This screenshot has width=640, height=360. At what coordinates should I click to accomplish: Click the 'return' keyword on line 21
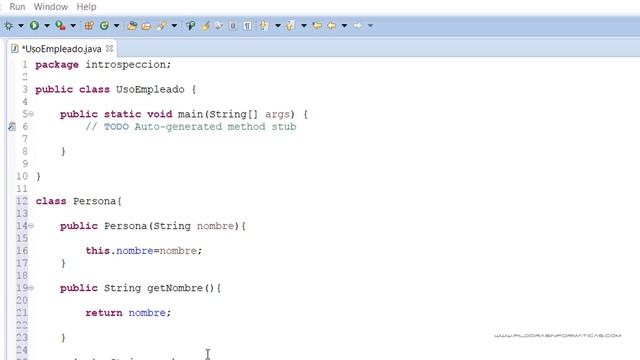[x=104, y=313]
